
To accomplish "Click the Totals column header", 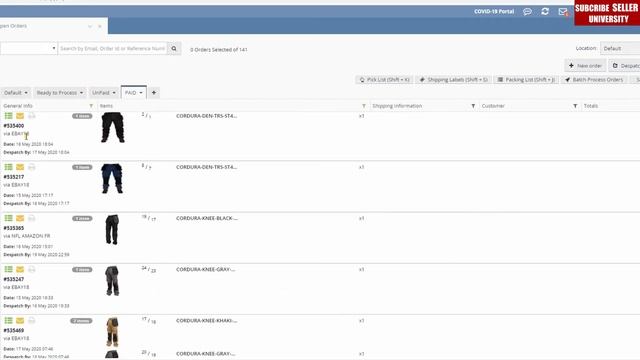I will coord(591,106).
